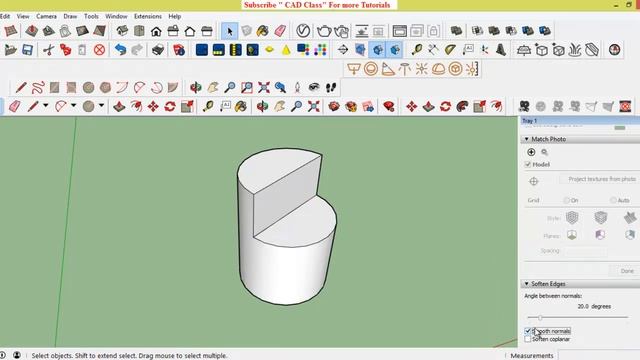Image resolution: width=640 pixels, height=360 pixels.
Task: Switch to Front view house icon
Action: click(x=156, y=31)
